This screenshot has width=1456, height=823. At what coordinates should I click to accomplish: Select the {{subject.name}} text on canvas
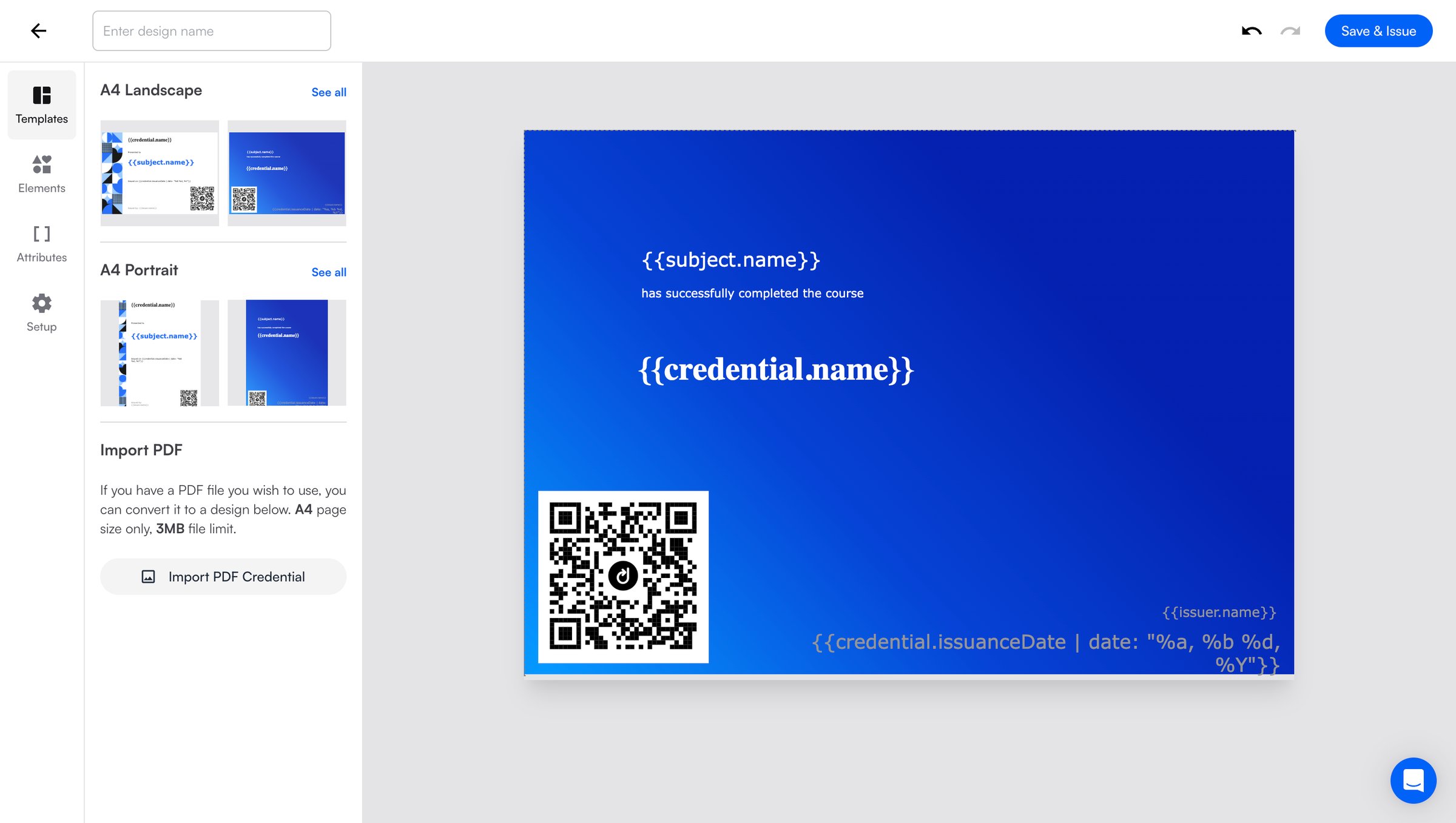(x=731, y=260)
